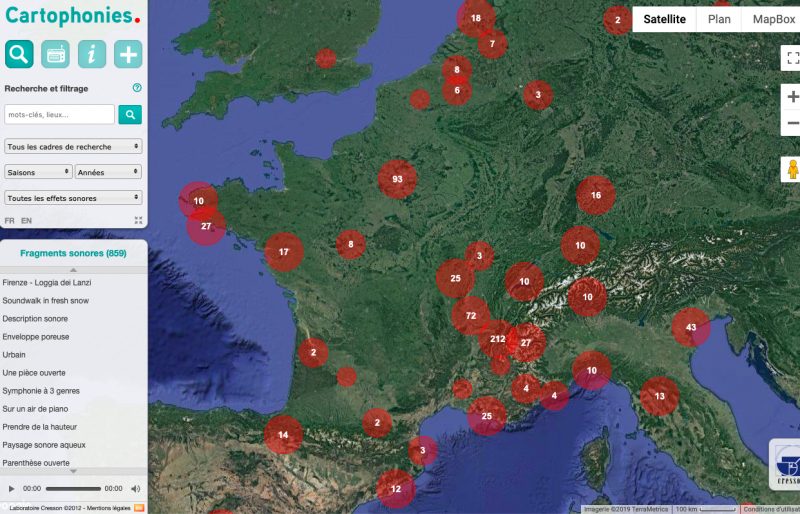800x514 pixels.
Task: Mute the audio player volume
Action: click(135, 489)
